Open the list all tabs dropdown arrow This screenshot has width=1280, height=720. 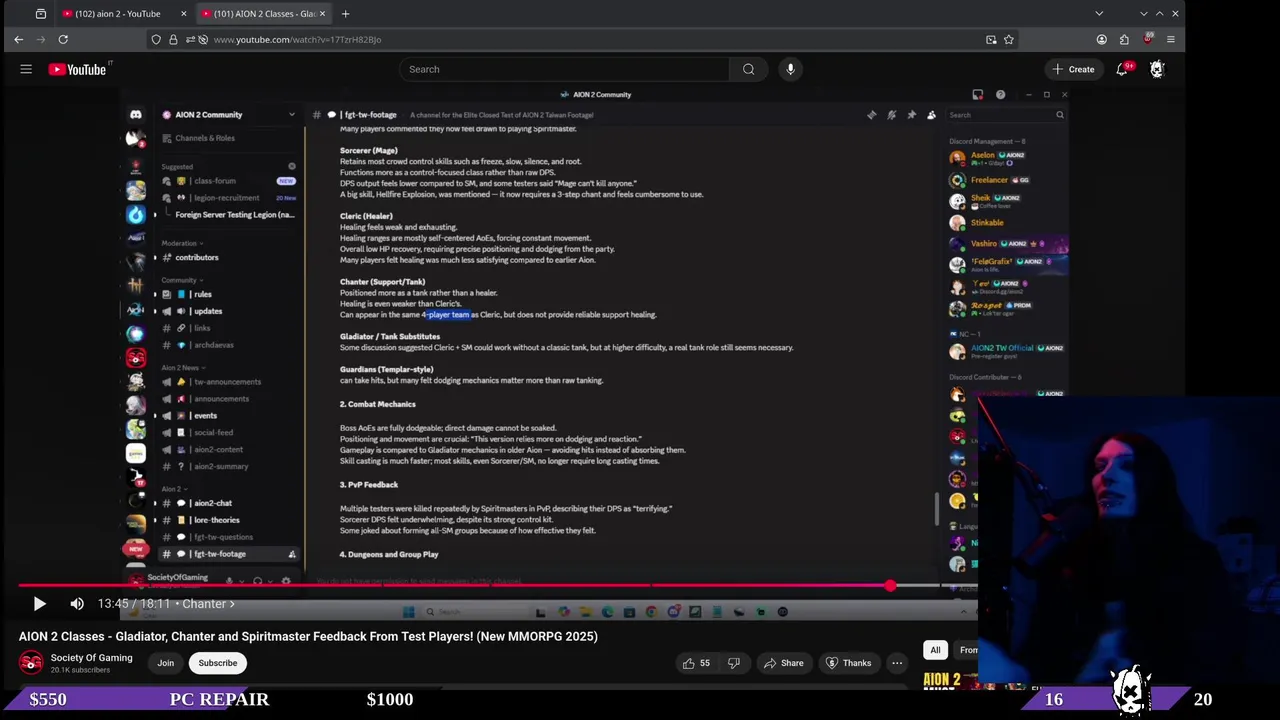point(1099,14)
